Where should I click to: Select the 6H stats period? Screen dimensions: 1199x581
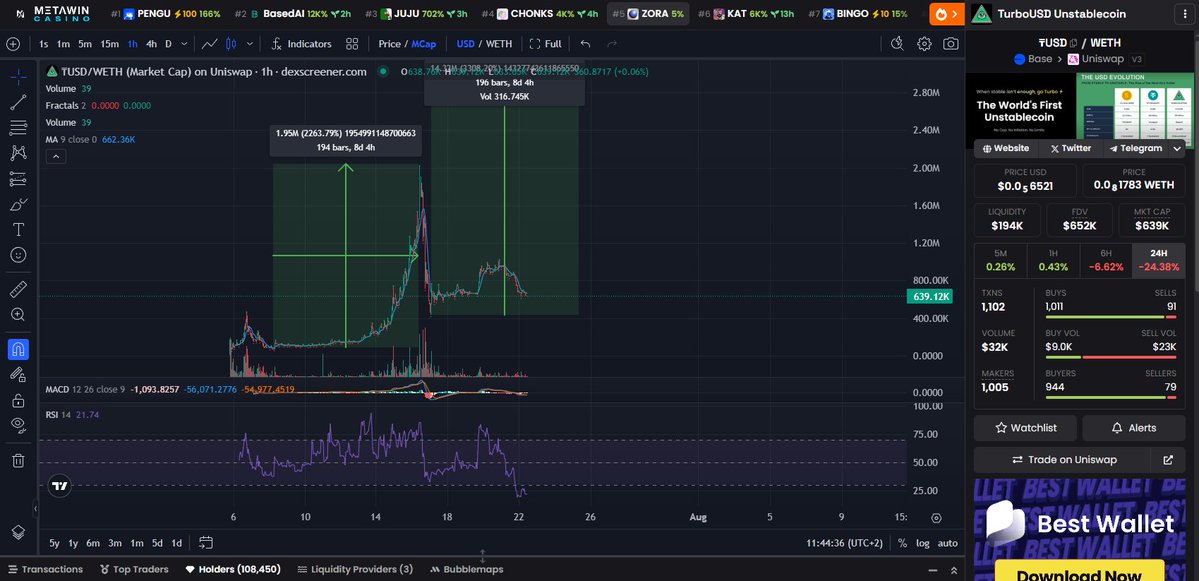tap(1106, 260)
